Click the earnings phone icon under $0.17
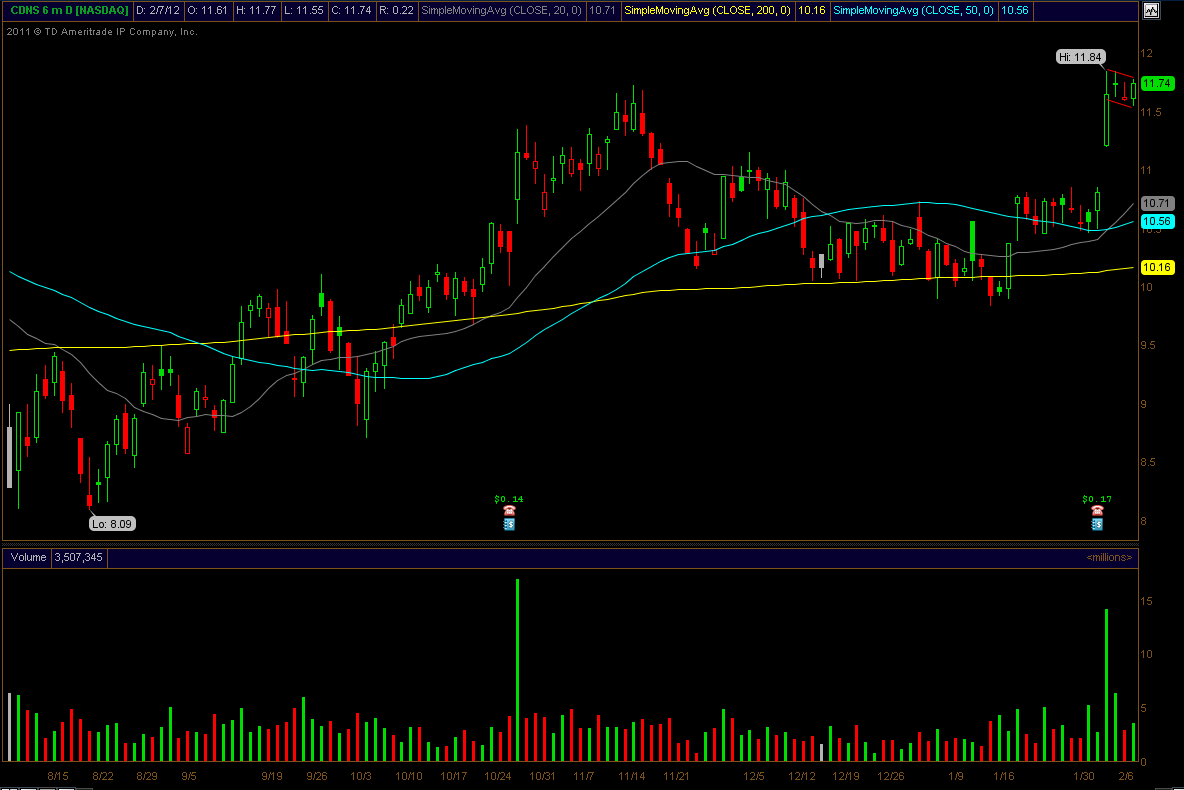 [1097, 511]
